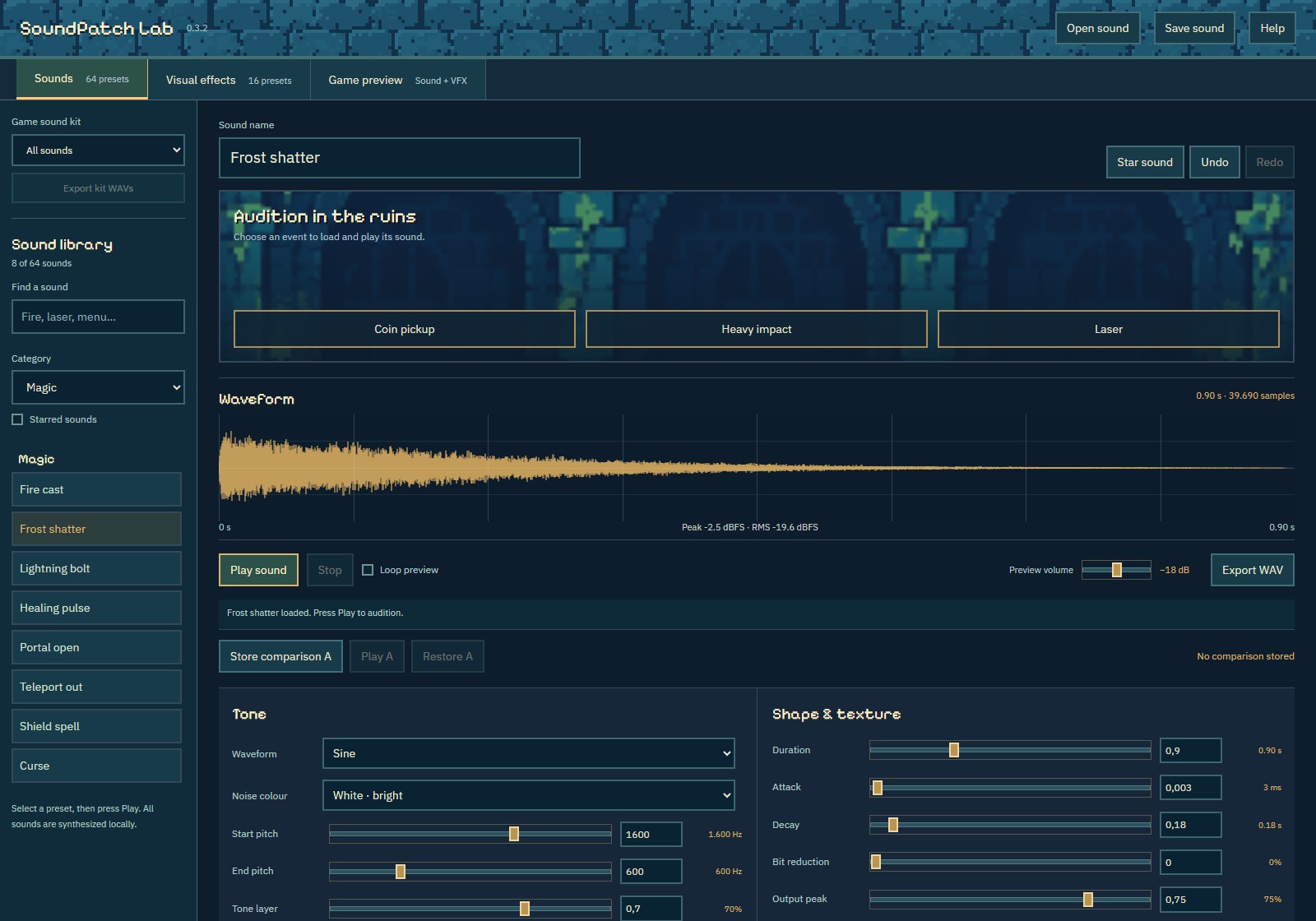Undo the last change
This screenshot has width=1316, height=921.
pos(1215,162)
